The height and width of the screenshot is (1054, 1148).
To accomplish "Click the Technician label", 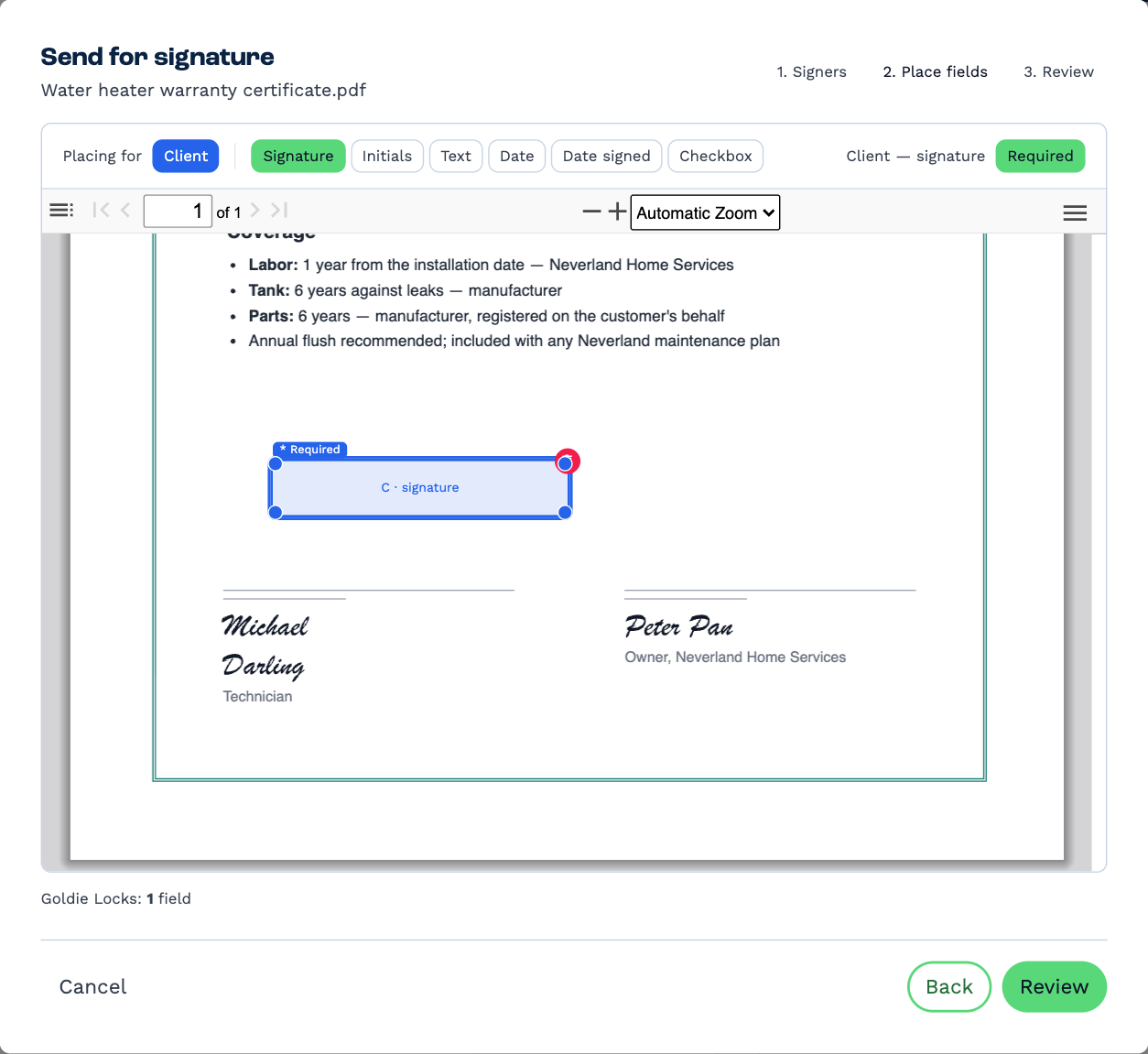I will click(x=257, y=696).
